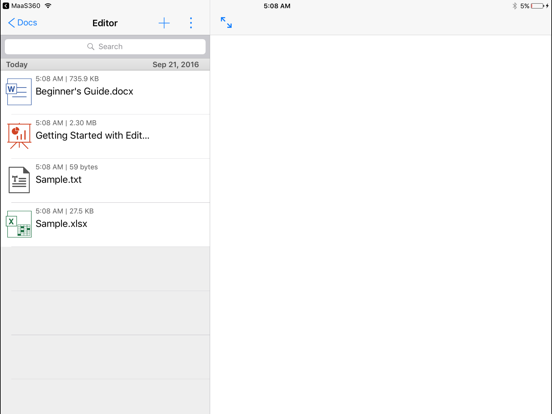Click the 5:08 AM | 2.30 MB details
This screenshot has height=414, width=552.
click(66, 123)
